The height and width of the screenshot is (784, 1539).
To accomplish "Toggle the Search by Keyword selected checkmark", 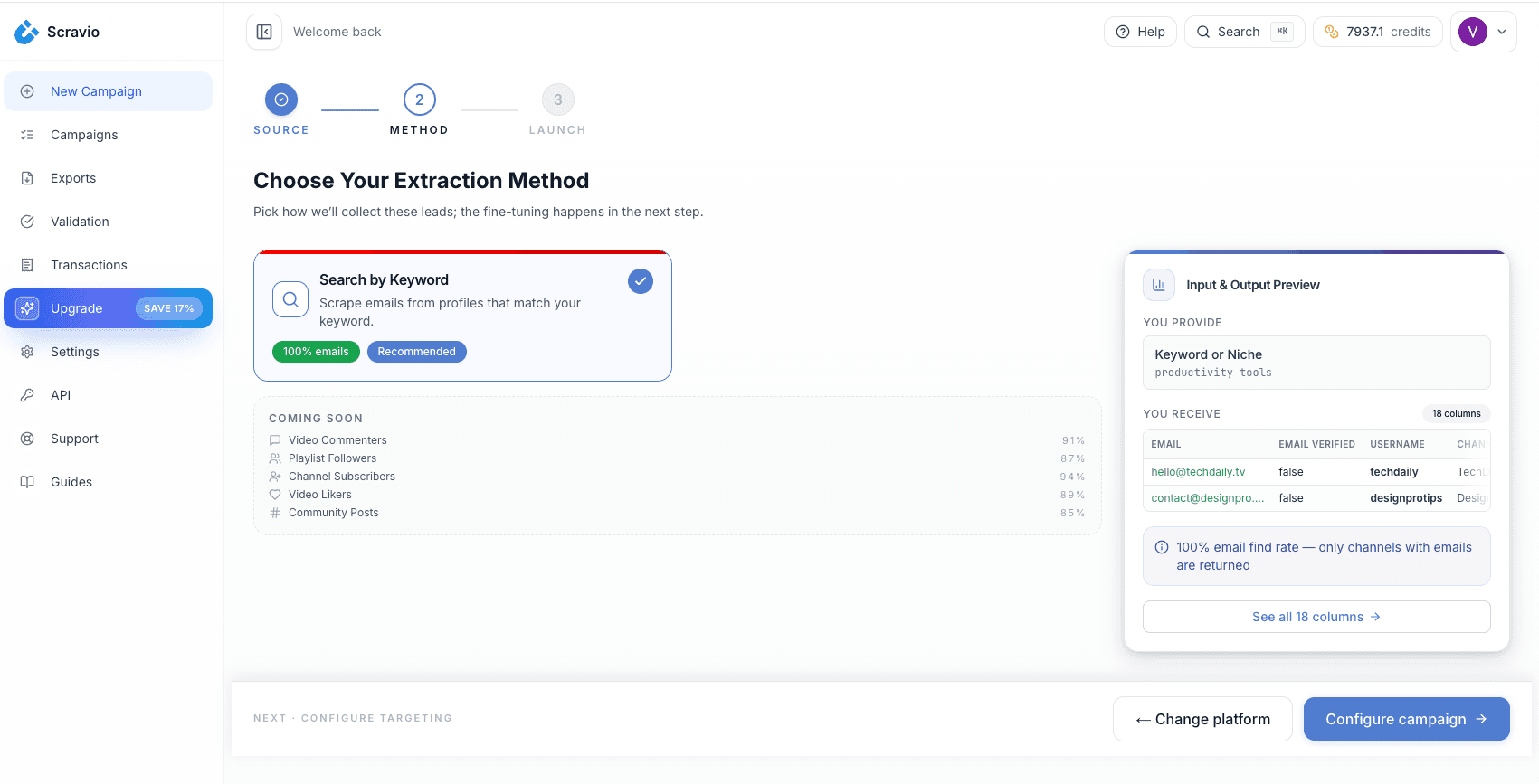I will (641, 281).
